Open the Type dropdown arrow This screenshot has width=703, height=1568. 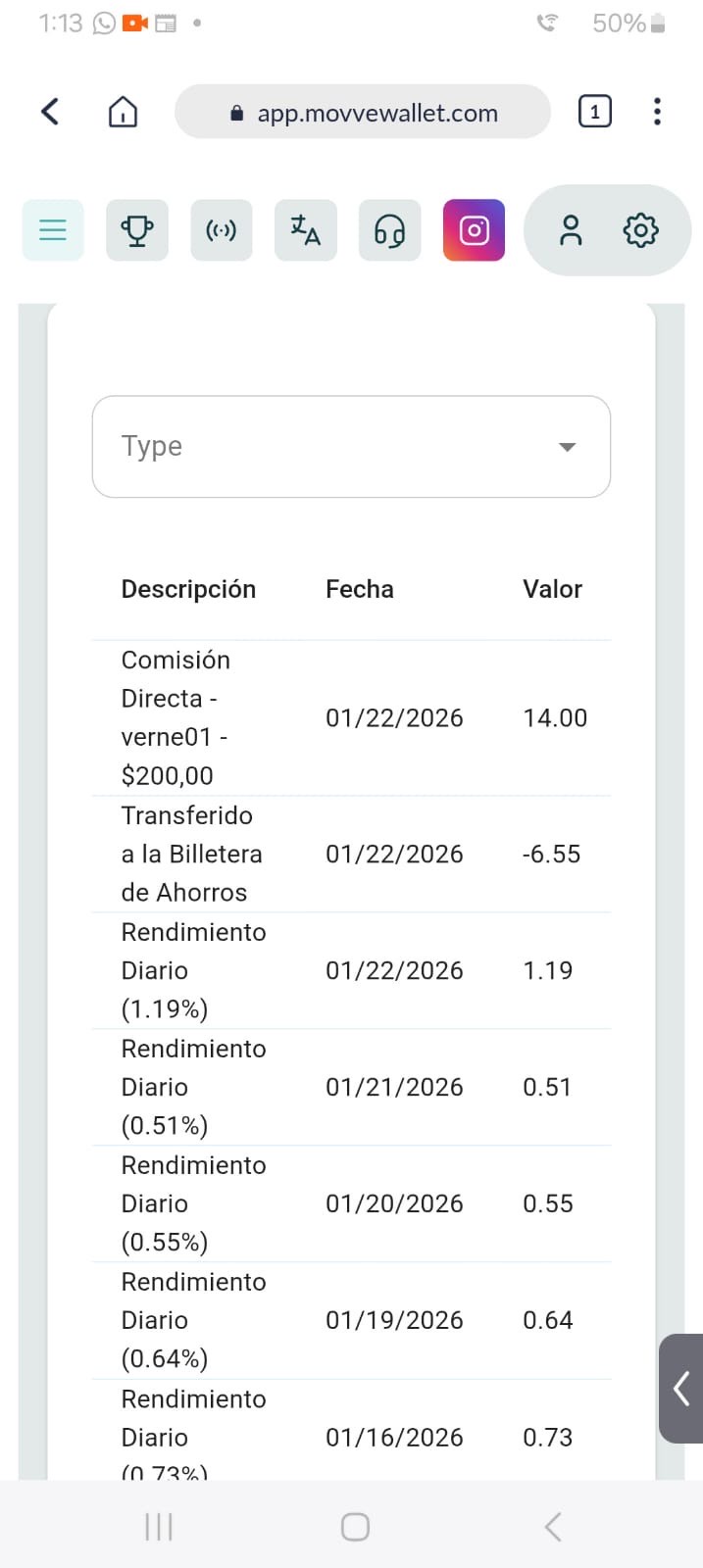pos(567,446)
